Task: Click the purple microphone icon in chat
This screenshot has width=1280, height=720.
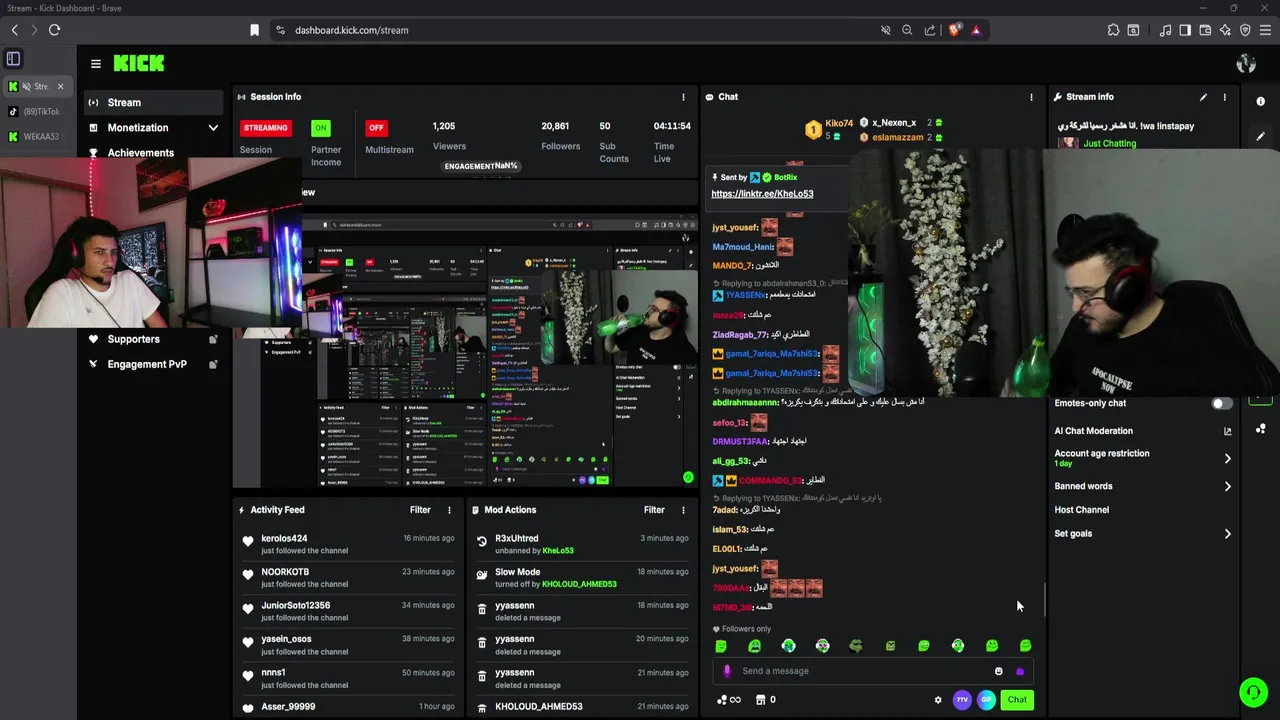Action: click(727, 671)
